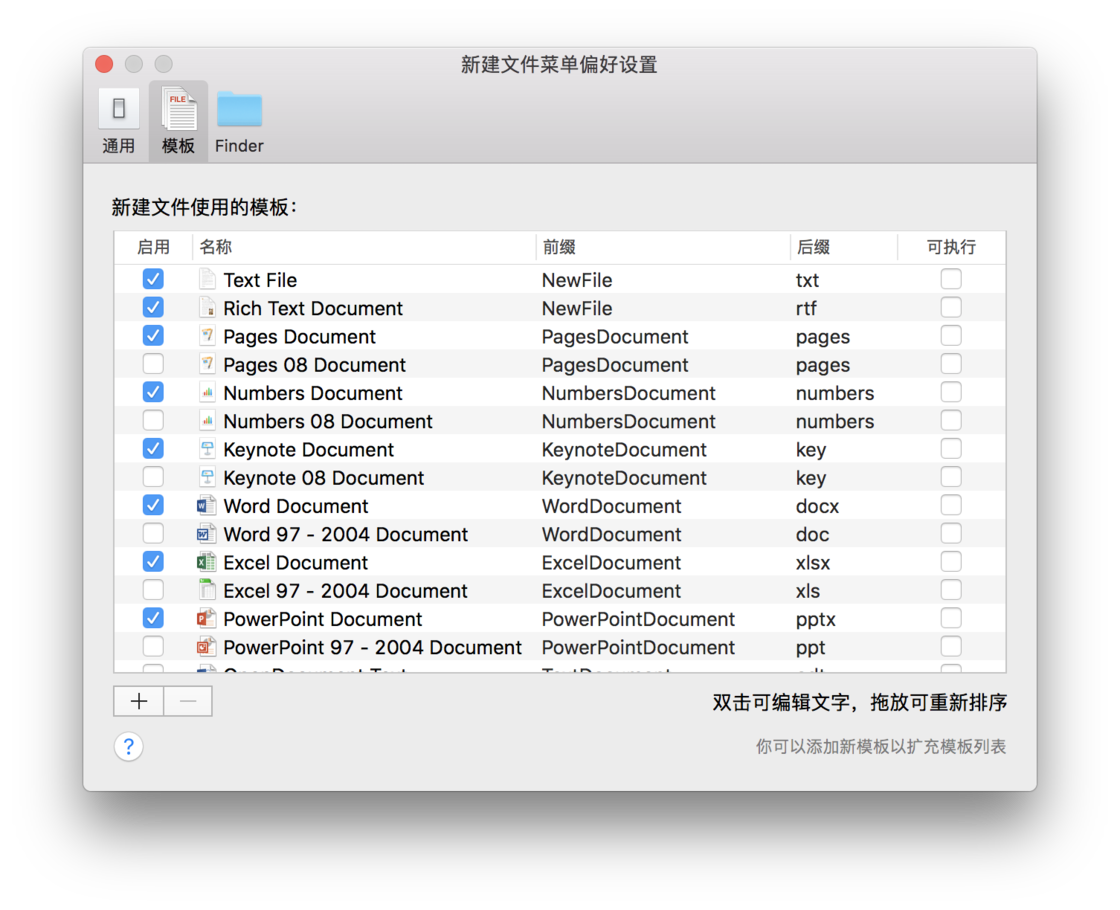Click the Rich Text Document file icon
1120x910 pixels.
click(x=207, y=308)
